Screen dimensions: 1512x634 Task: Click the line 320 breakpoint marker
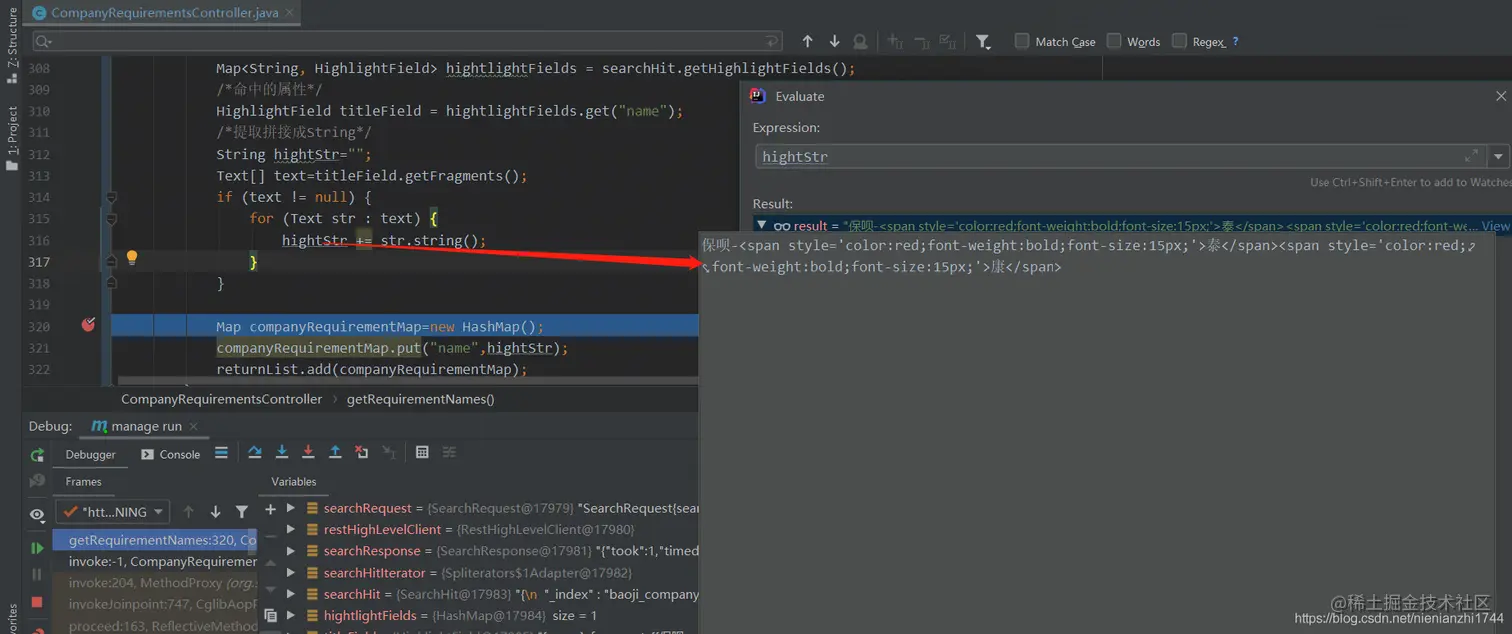point(88,324)
